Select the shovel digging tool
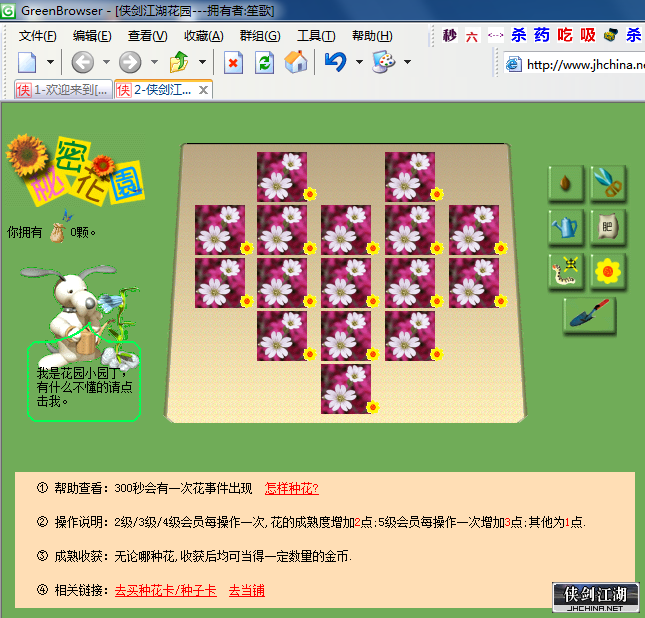This screenshot has width=645, height=618. point(589,316)
